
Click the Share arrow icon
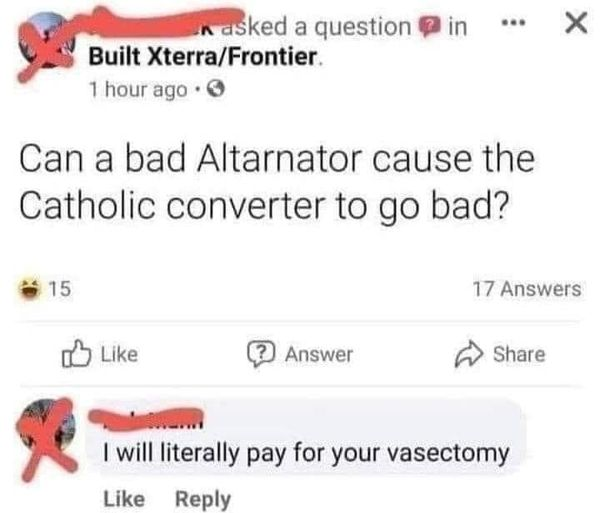(x=468, y=354)
